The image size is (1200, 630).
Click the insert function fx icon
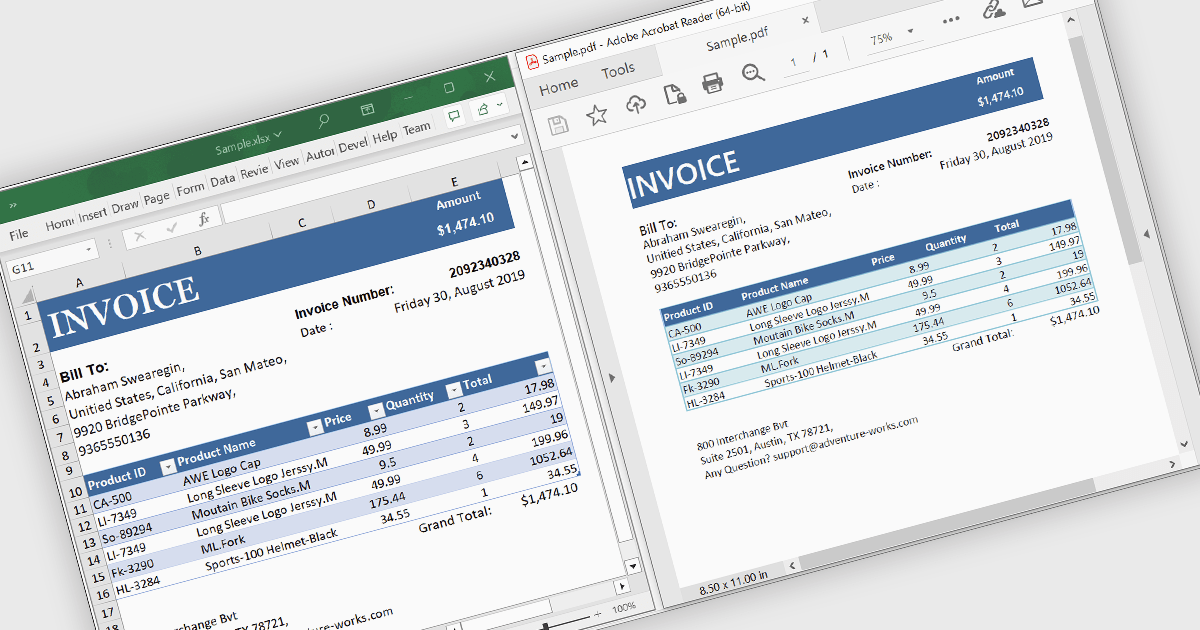click(x=203, y=219)
